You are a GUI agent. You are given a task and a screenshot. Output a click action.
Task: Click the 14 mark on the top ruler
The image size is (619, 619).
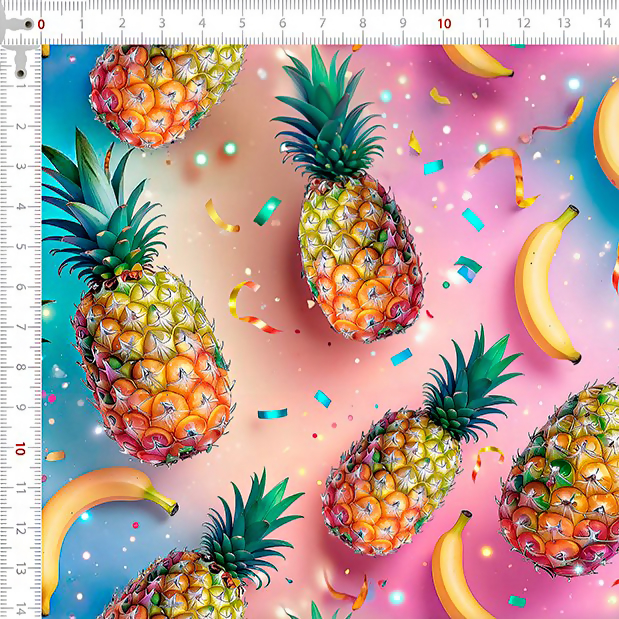604,23
